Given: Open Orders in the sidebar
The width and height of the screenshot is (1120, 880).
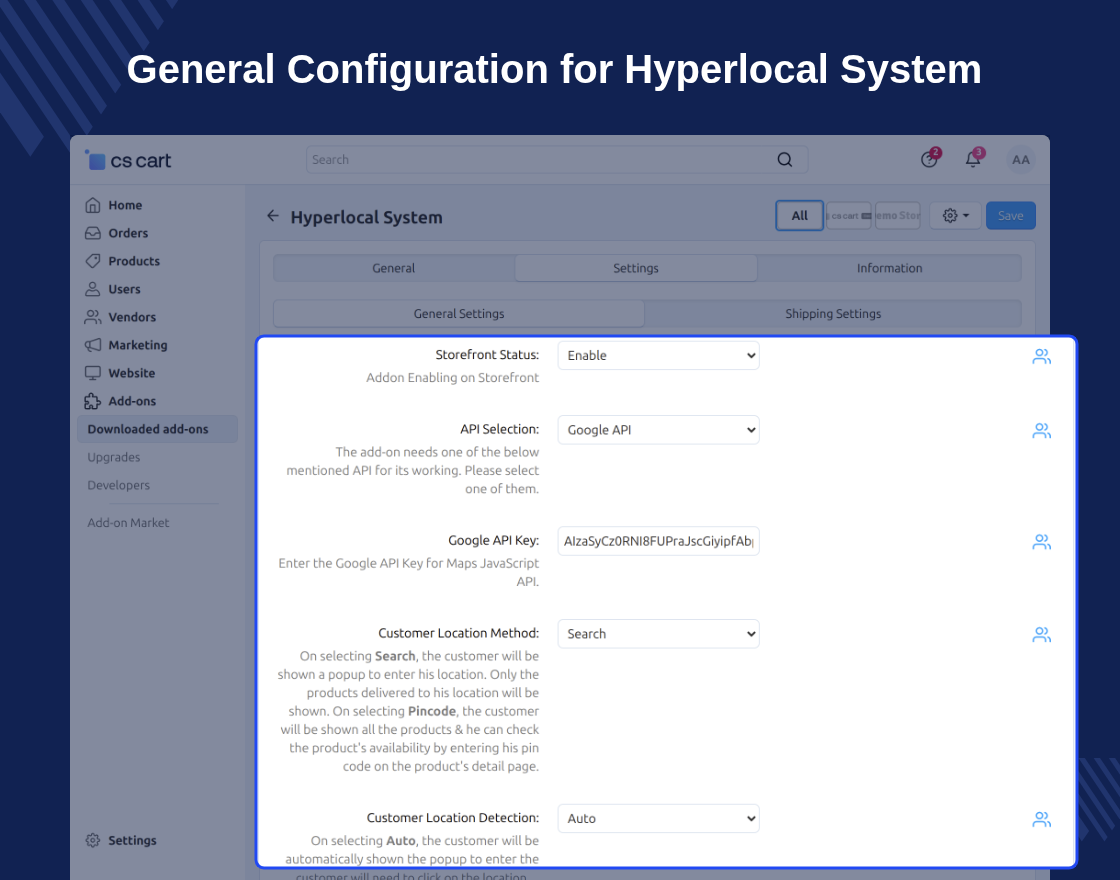Looking at the screenshot, I should tap(128, 233).
